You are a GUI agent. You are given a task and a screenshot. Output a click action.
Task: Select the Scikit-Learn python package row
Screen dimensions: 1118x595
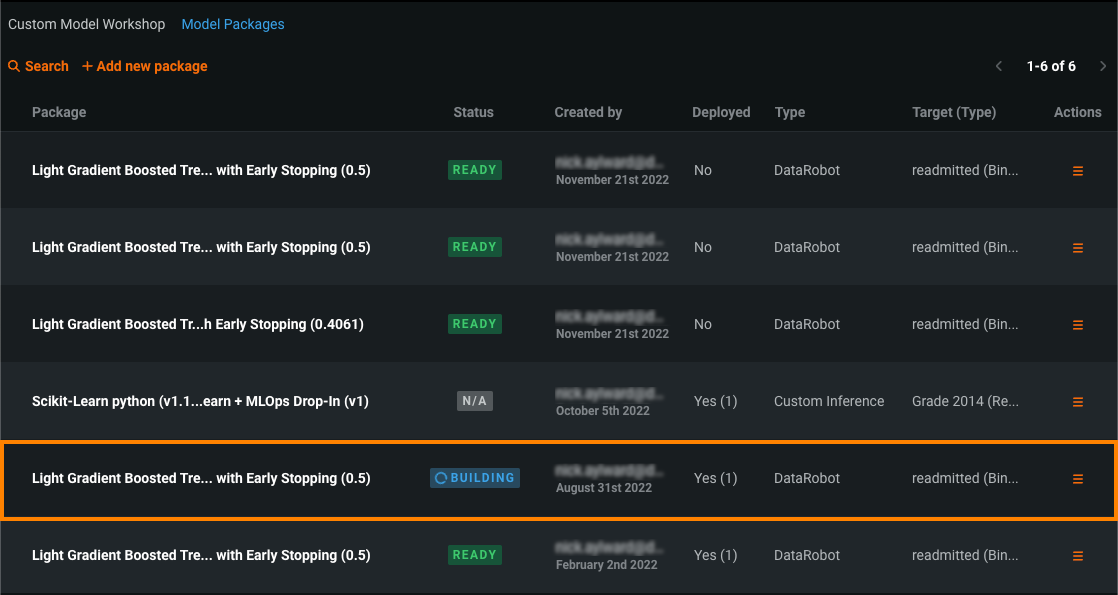[200, 401]
